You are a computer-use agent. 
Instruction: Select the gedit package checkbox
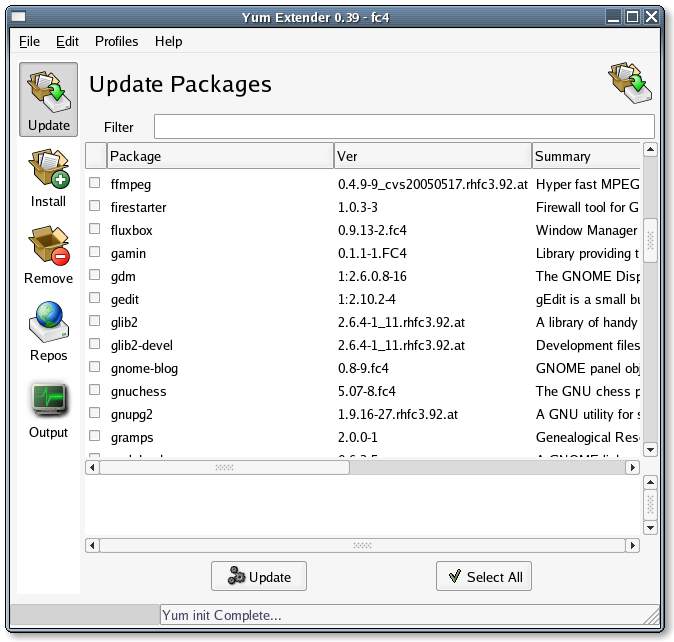(x=95, y=299)
